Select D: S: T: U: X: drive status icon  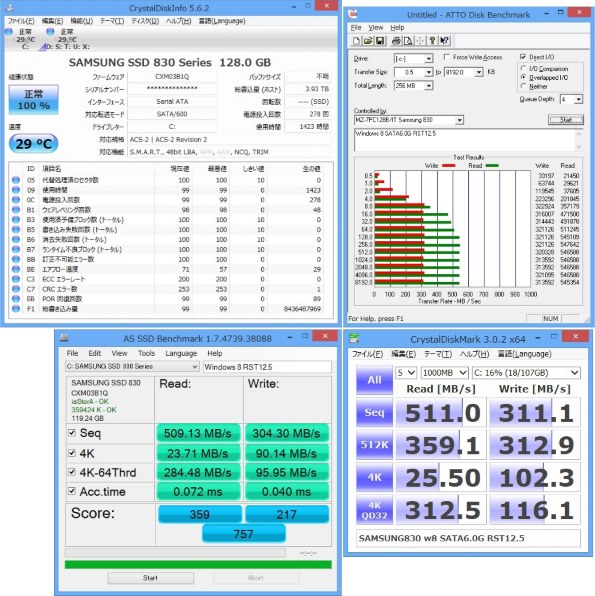point(50,32)
